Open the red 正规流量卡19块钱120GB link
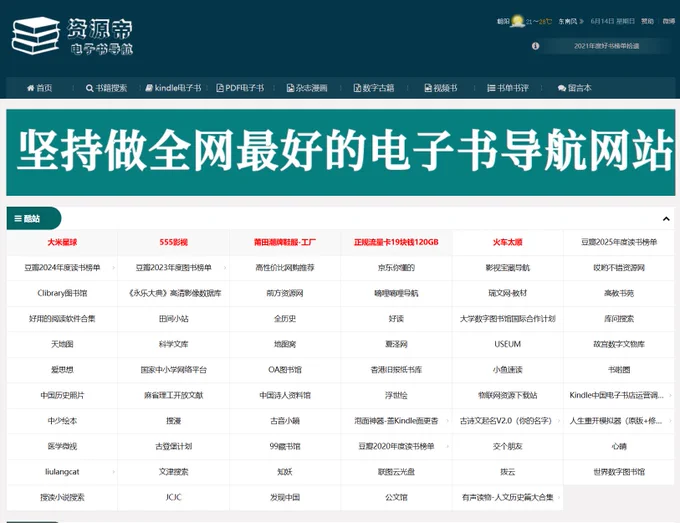This screenshot has width=680, height=523. point(396,242)
